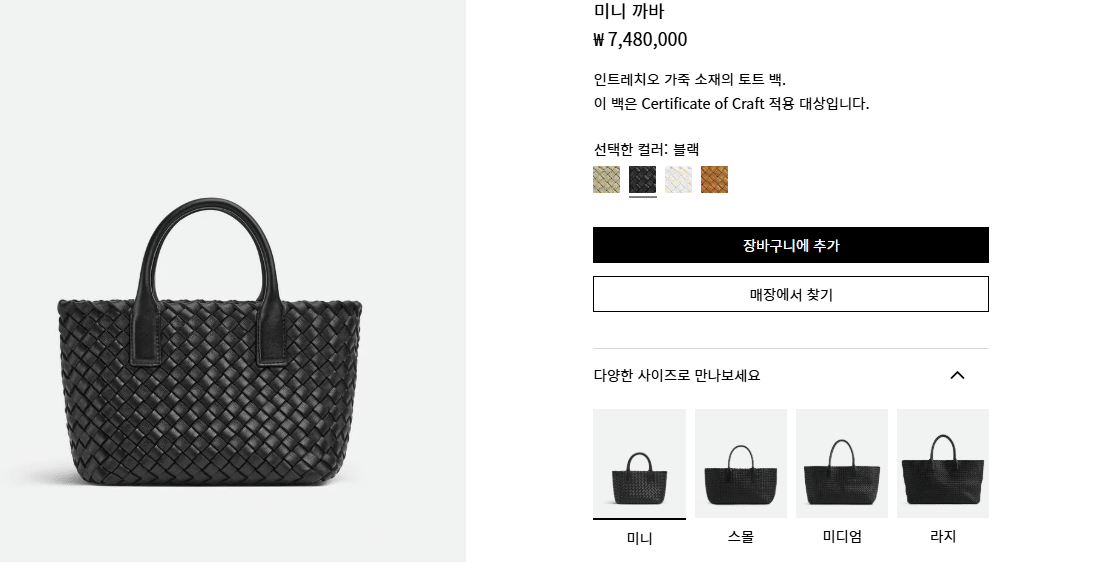The width and height of the screenshot is (1093, 570).
Task: Select the black woven color swatch
Action: click(x=642, y=180)
